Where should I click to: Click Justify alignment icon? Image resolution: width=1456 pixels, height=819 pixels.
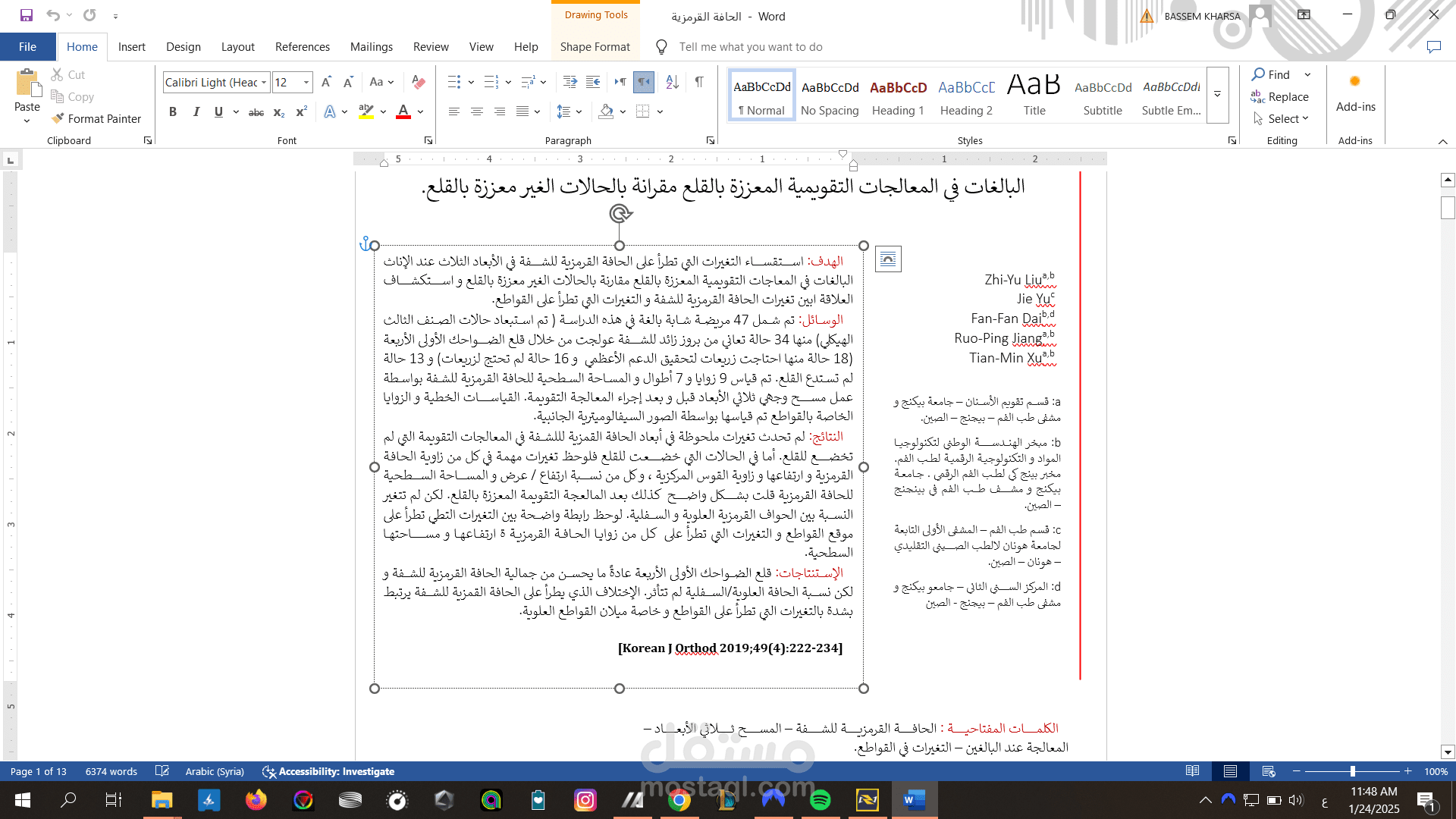(x=522, y=111)
